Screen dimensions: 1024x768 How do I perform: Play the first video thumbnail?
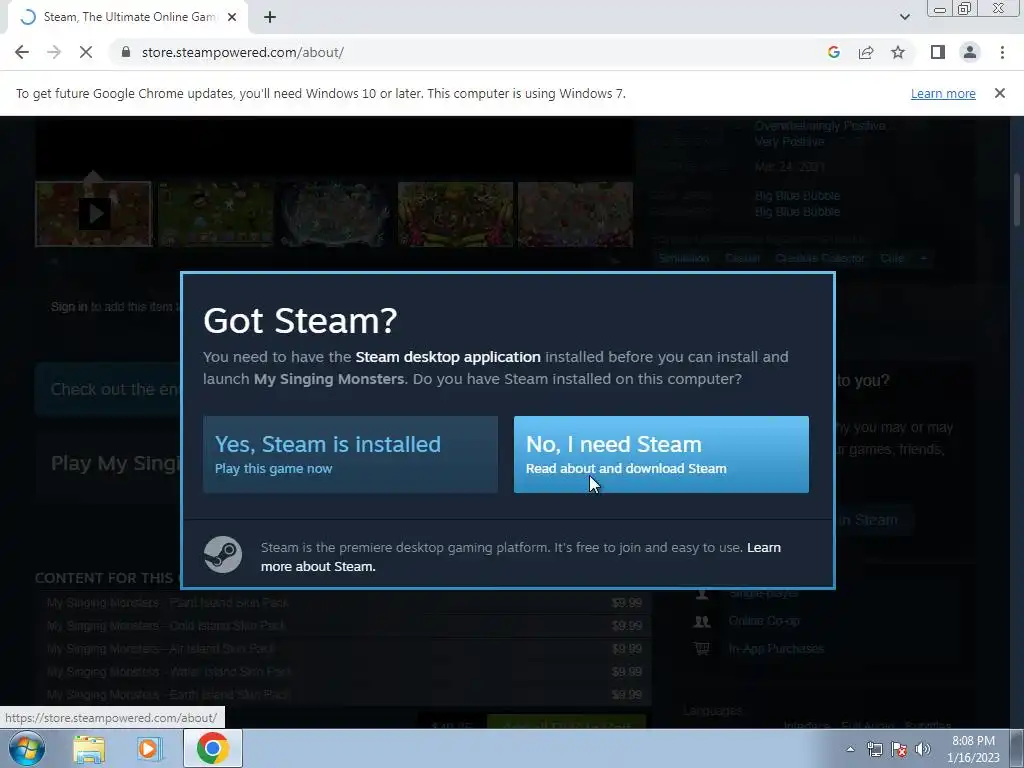click(93, 214)
